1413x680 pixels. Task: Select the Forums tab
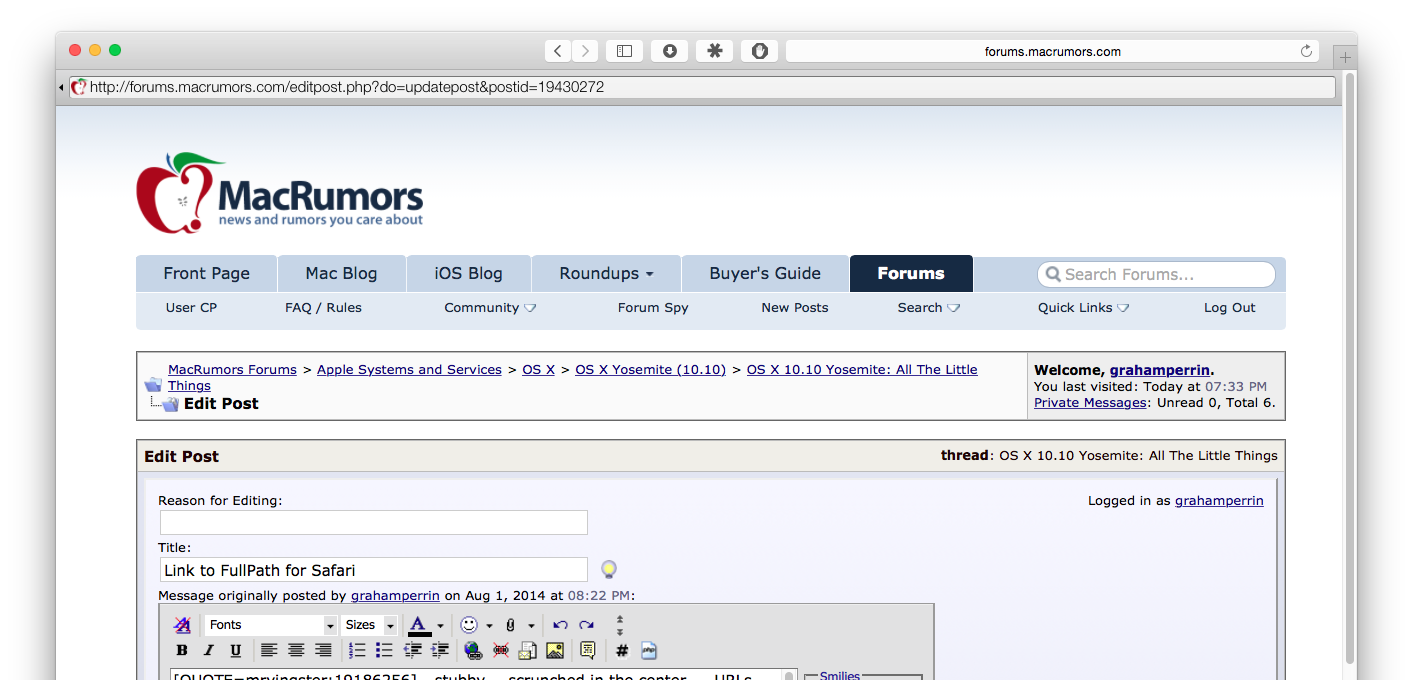coord(911,274)
